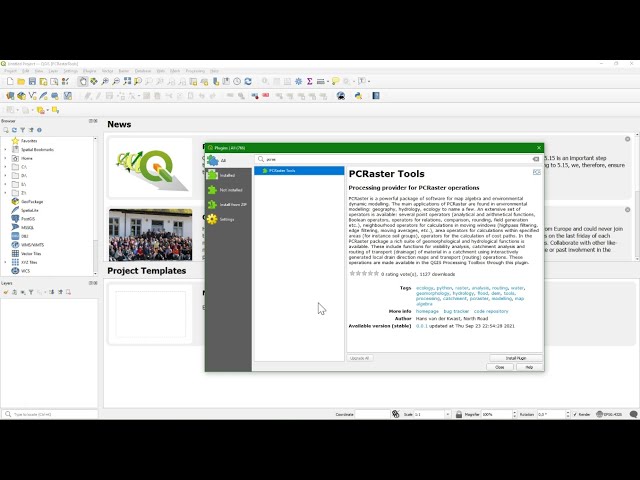The height and width of the screenshot is (480, 640).
Task: Toggle the lock scale padlock icon
Action: [x=459, y=414]
